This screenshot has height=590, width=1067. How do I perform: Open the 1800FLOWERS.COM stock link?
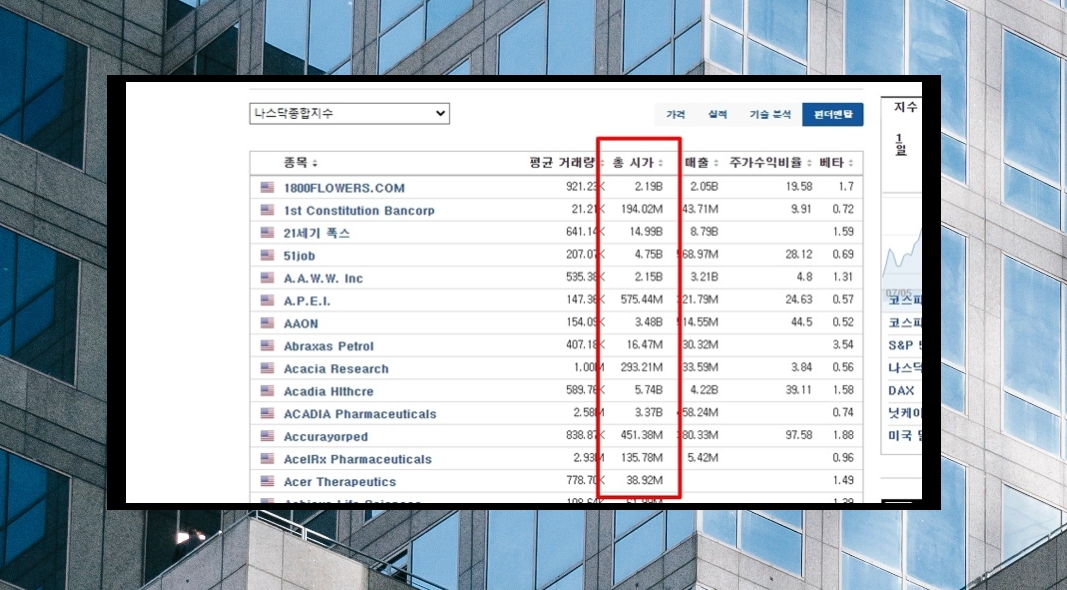344,188
